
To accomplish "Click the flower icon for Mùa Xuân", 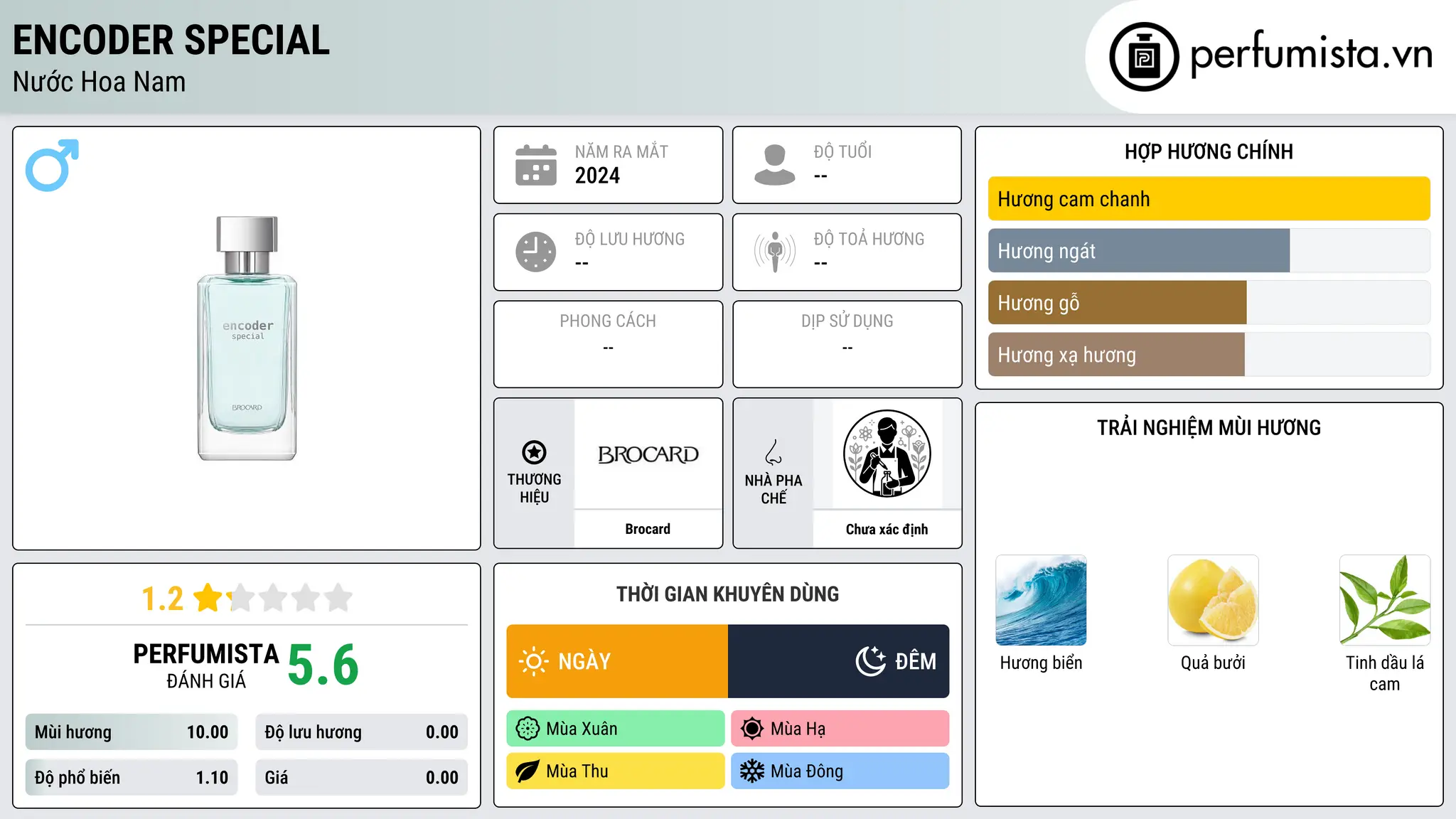I will click(528, 729).
